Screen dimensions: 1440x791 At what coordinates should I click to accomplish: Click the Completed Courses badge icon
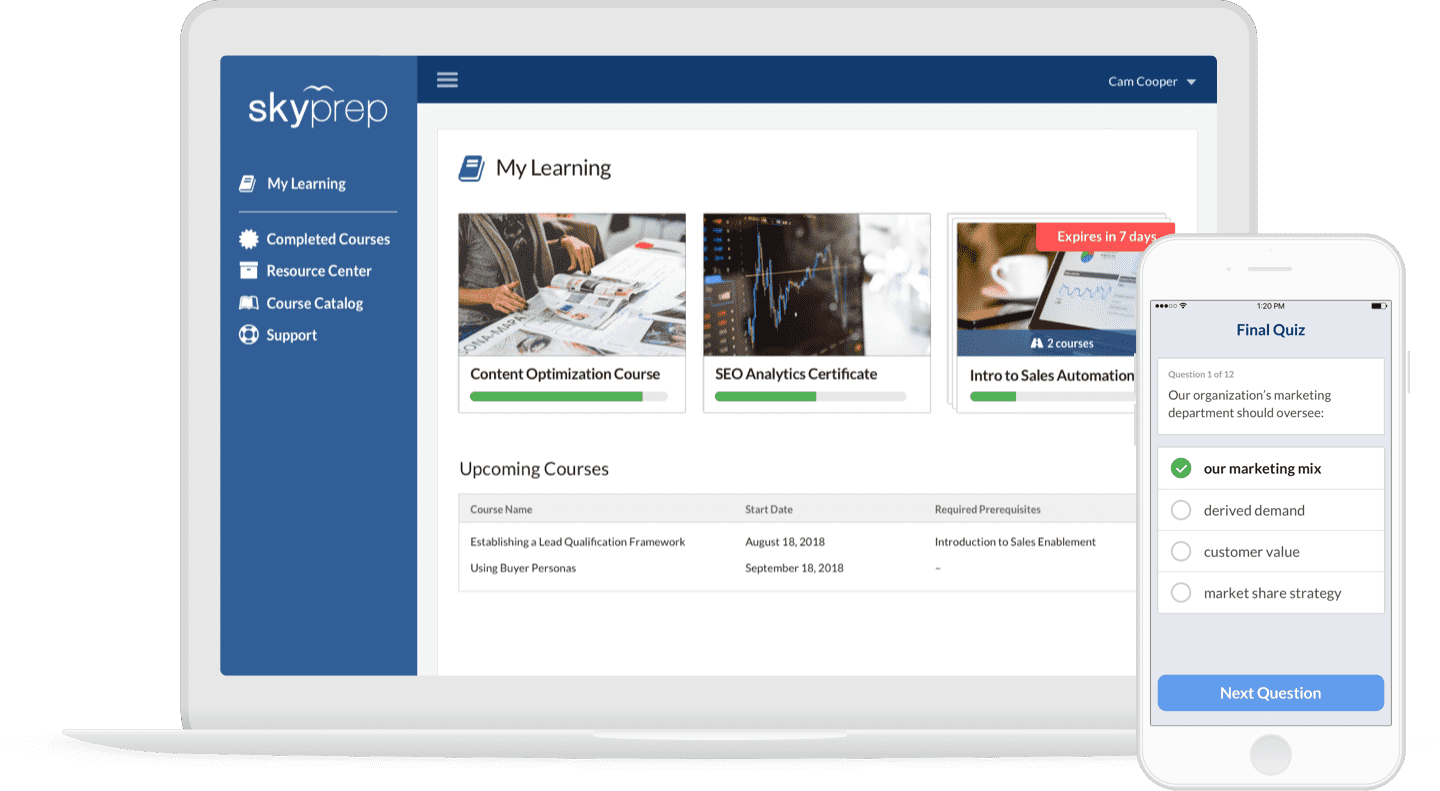coord(248,239)
